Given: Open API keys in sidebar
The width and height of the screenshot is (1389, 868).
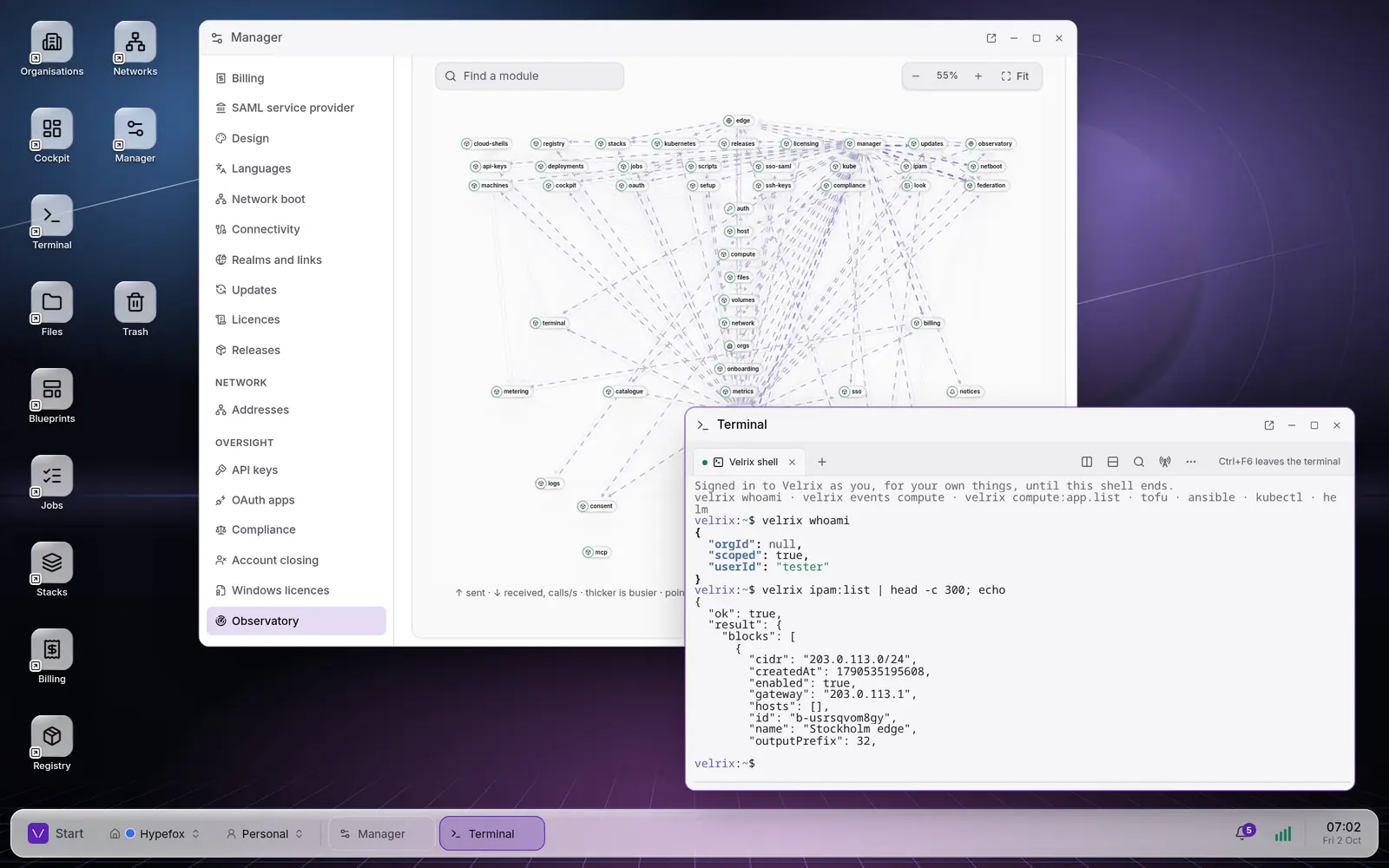Looking at the screenshot, I should coord(296,470).
